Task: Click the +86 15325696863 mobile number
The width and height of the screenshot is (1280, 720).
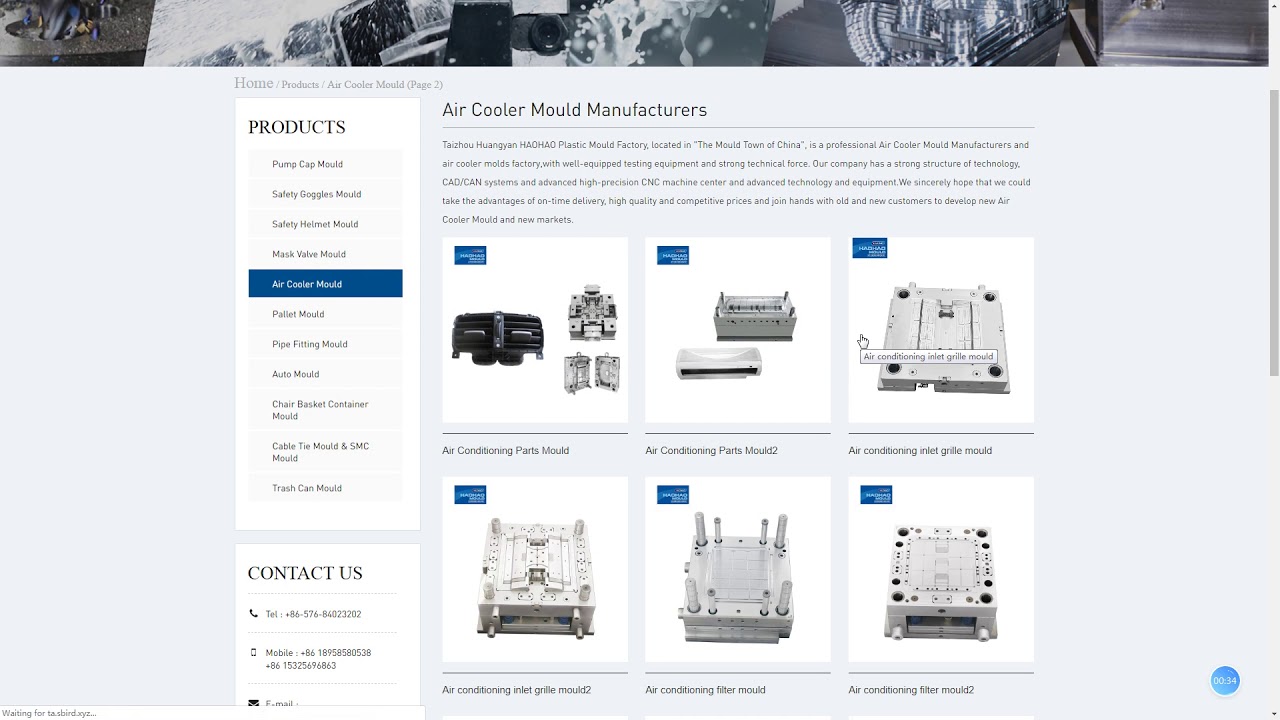Action: click(x=301, y=666)
